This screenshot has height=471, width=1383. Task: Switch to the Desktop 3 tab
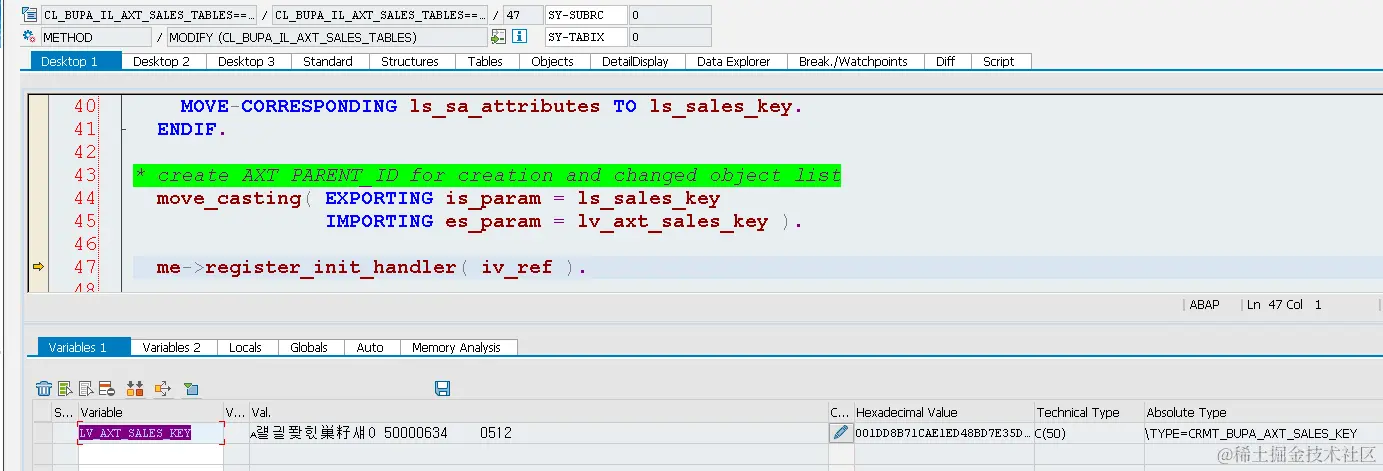pyautogui.click(x=247, y=61)
